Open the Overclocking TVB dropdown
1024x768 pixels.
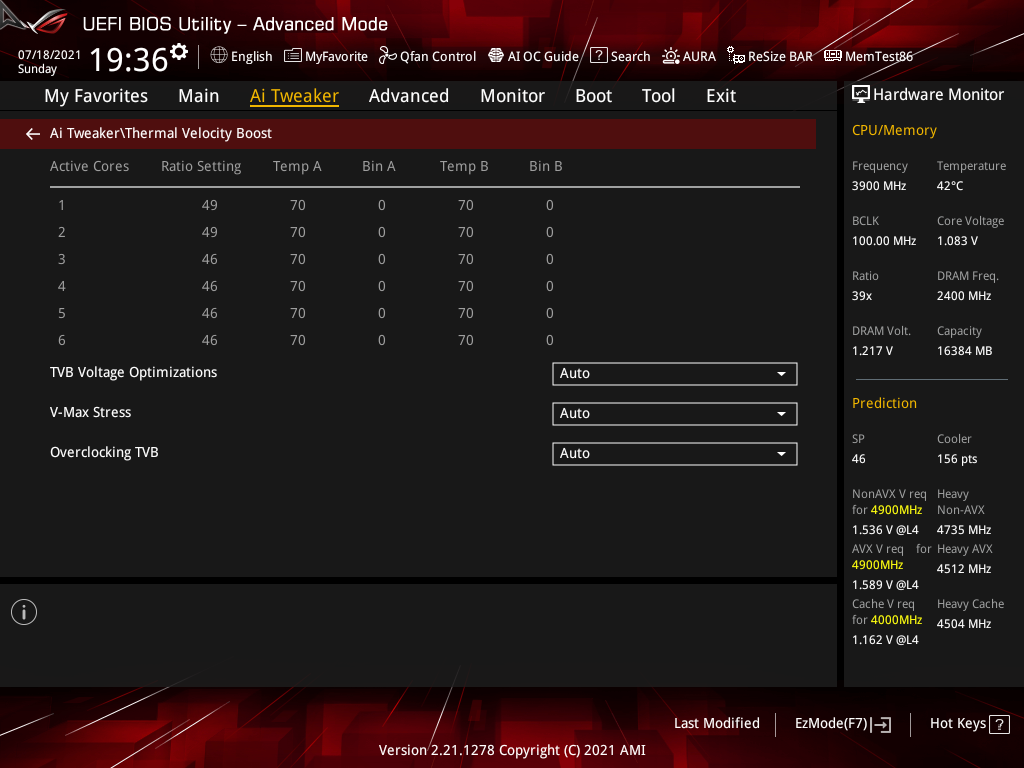pos(674,453)
